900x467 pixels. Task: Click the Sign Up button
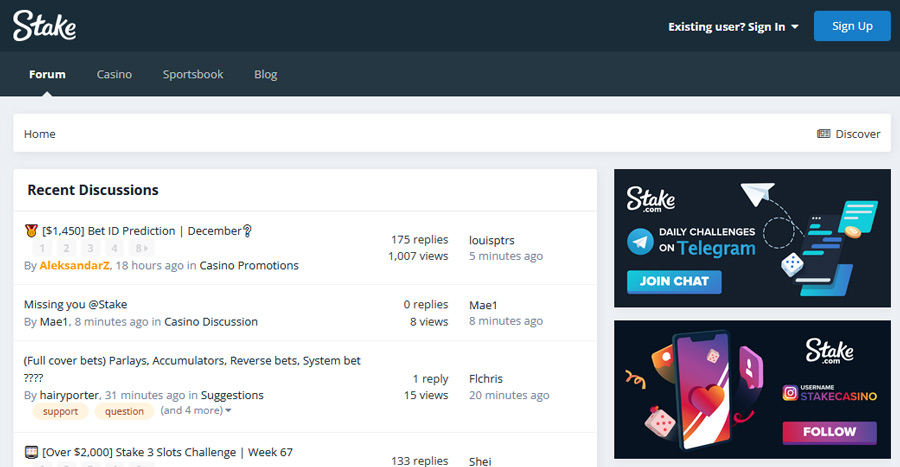[x=852, y=26]
